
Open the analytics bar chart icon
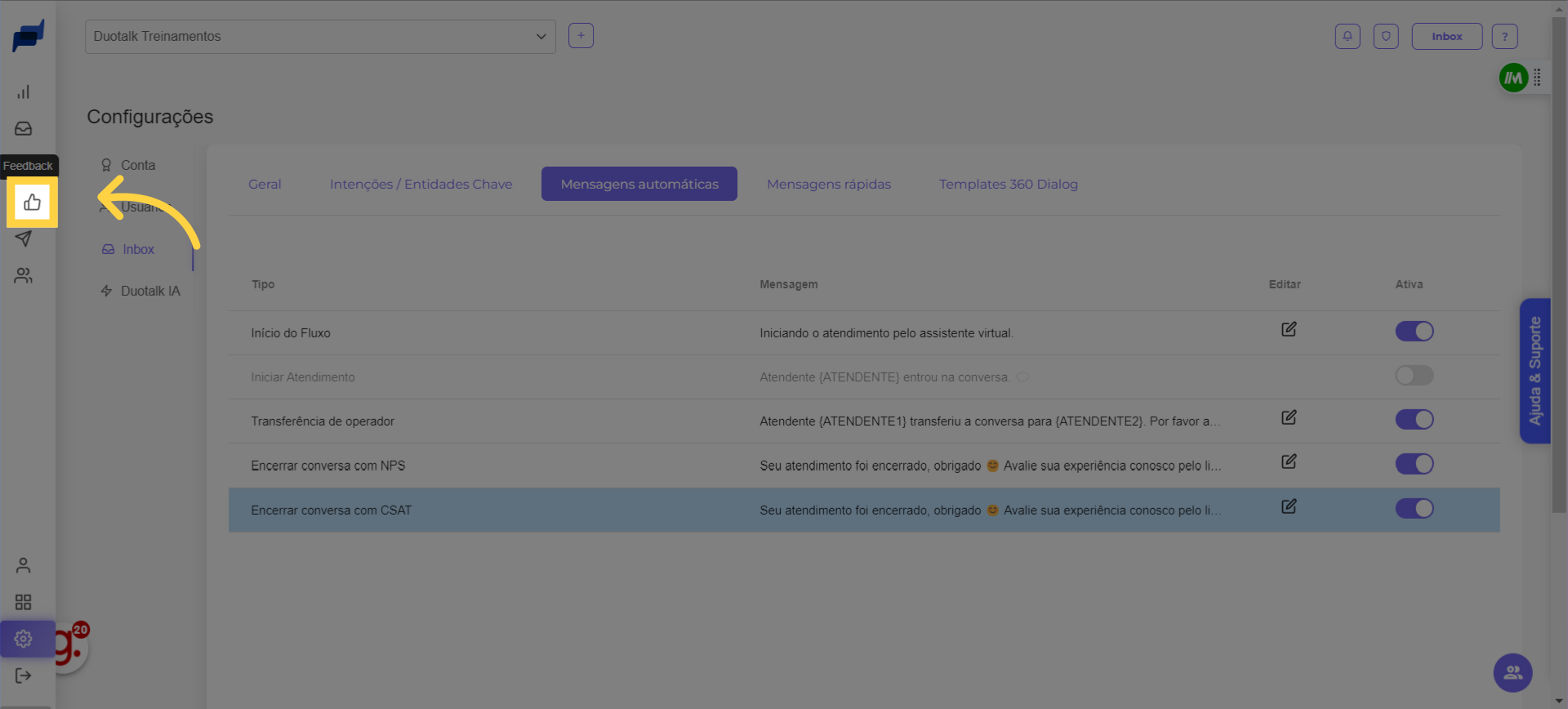[24, 91]
